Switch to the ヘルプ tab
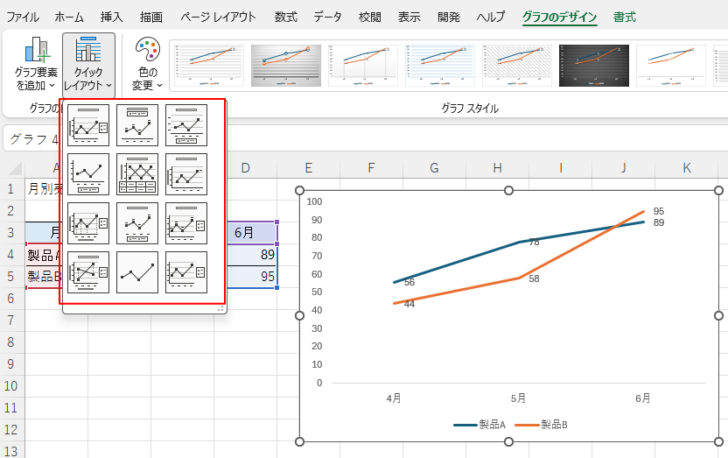 tap(491, 17)
